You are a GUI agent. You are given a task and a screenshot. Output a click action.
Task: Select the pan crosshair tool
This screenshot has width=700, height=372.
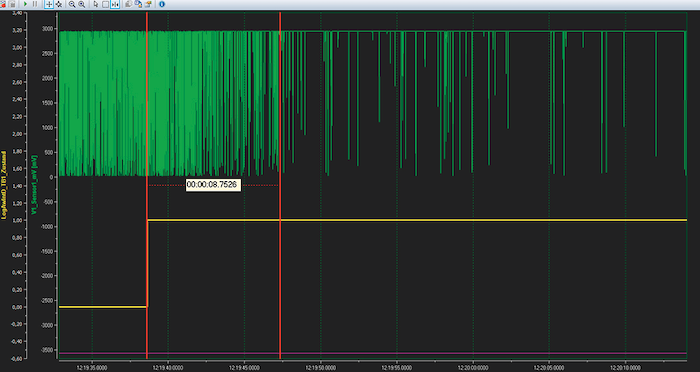click(x=49, y=4)
